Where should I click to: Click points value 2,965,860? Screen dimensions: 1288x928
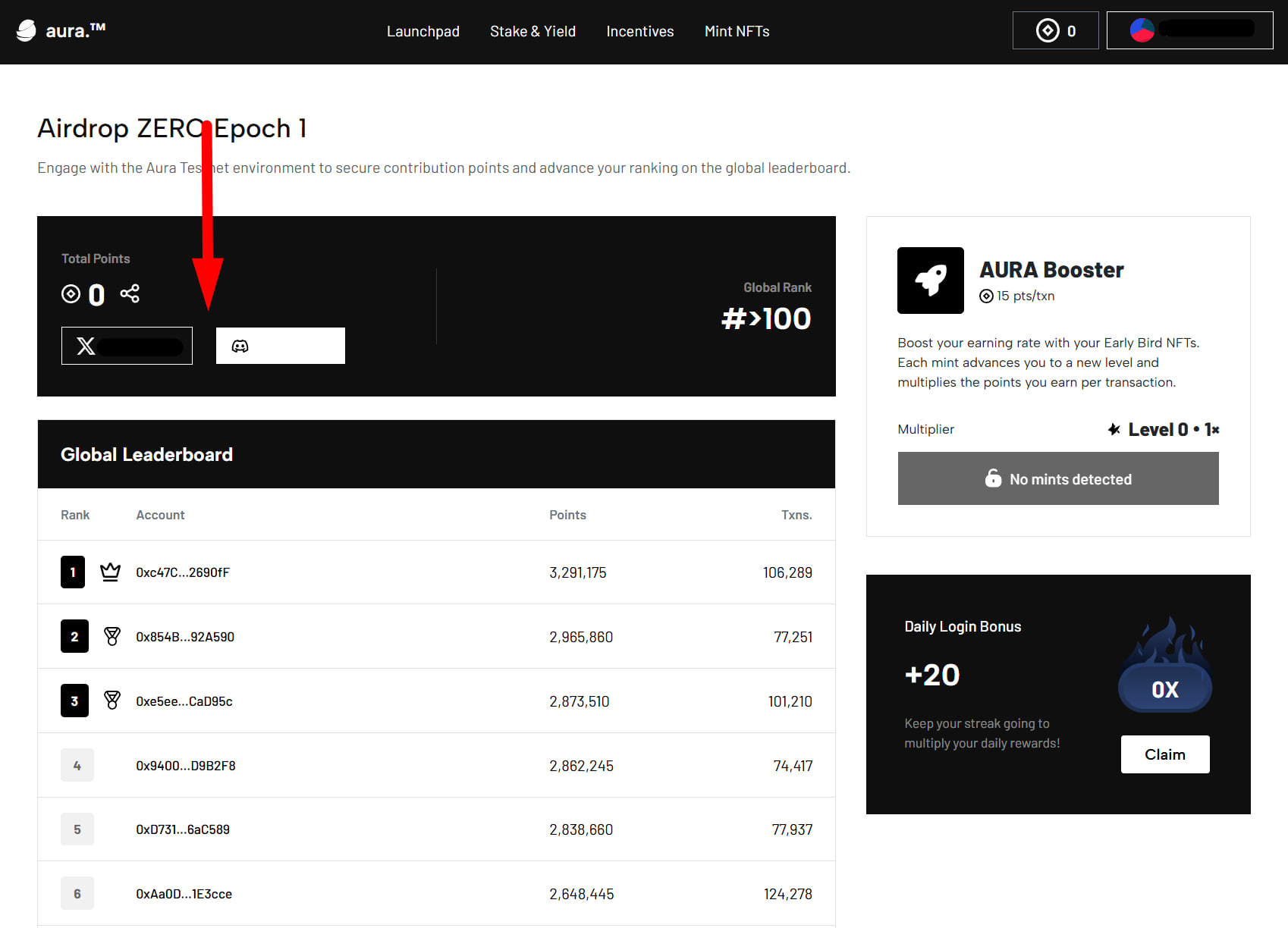point(581,637)
